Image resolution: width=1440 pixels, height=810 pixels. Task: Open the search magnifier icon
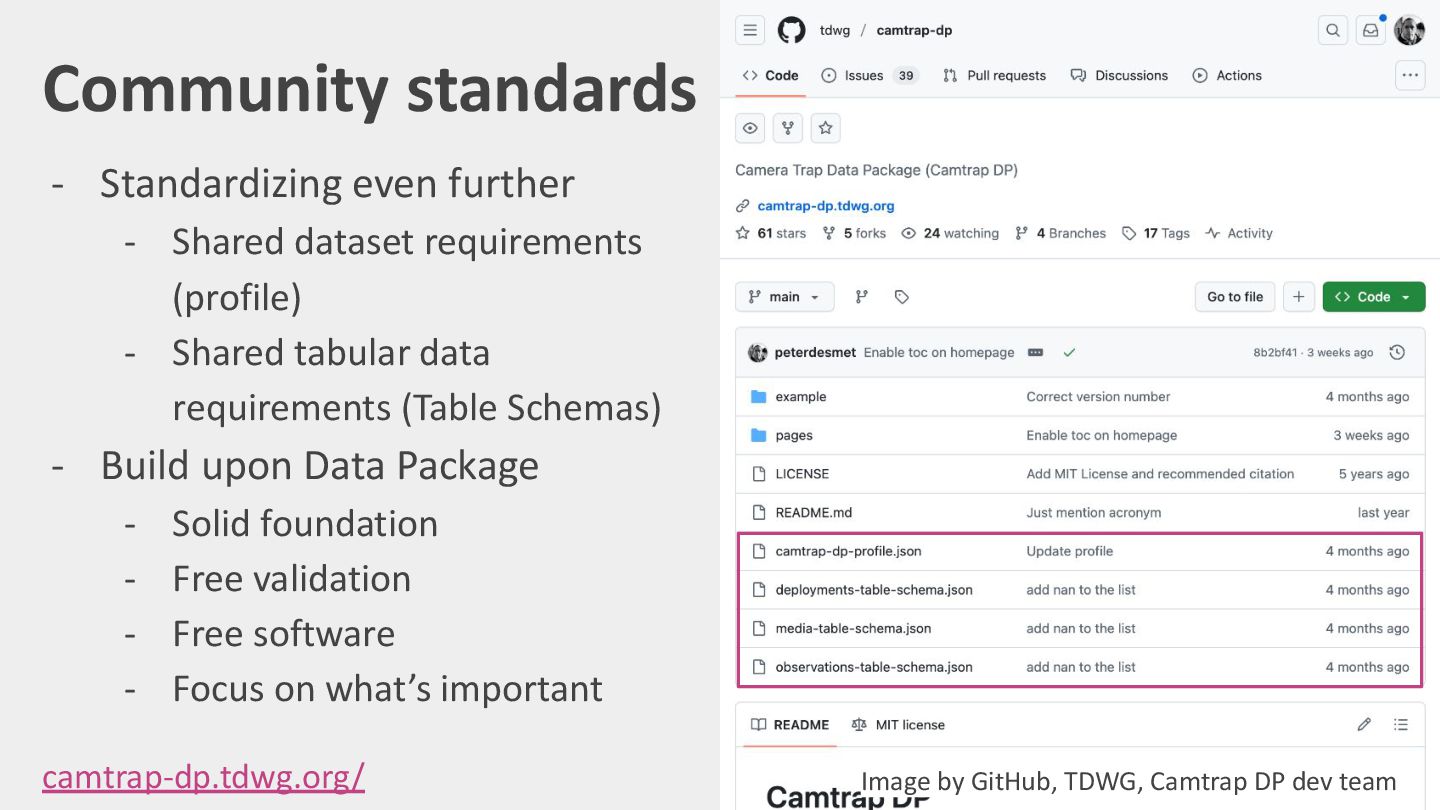(1333, 30)
